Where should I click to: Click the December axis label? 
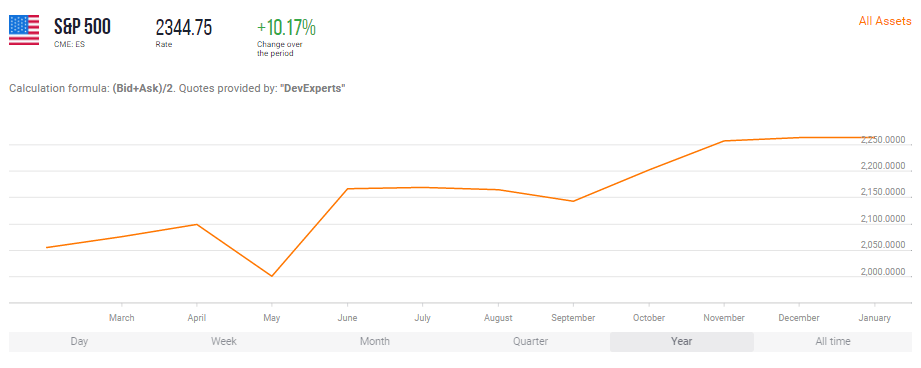pos(799,318)
